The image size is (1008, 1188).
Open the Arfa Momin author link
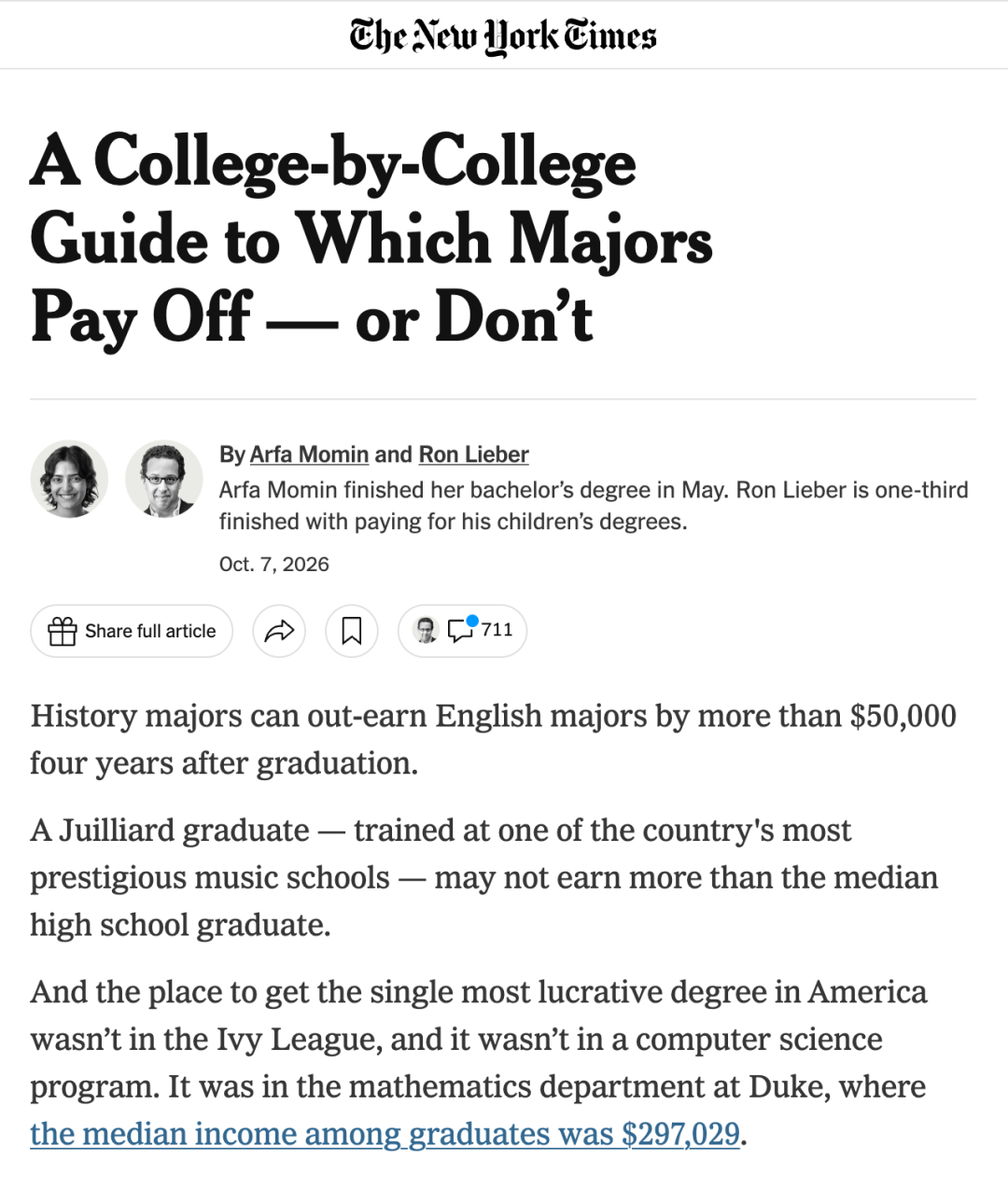[x=309, y=454]
